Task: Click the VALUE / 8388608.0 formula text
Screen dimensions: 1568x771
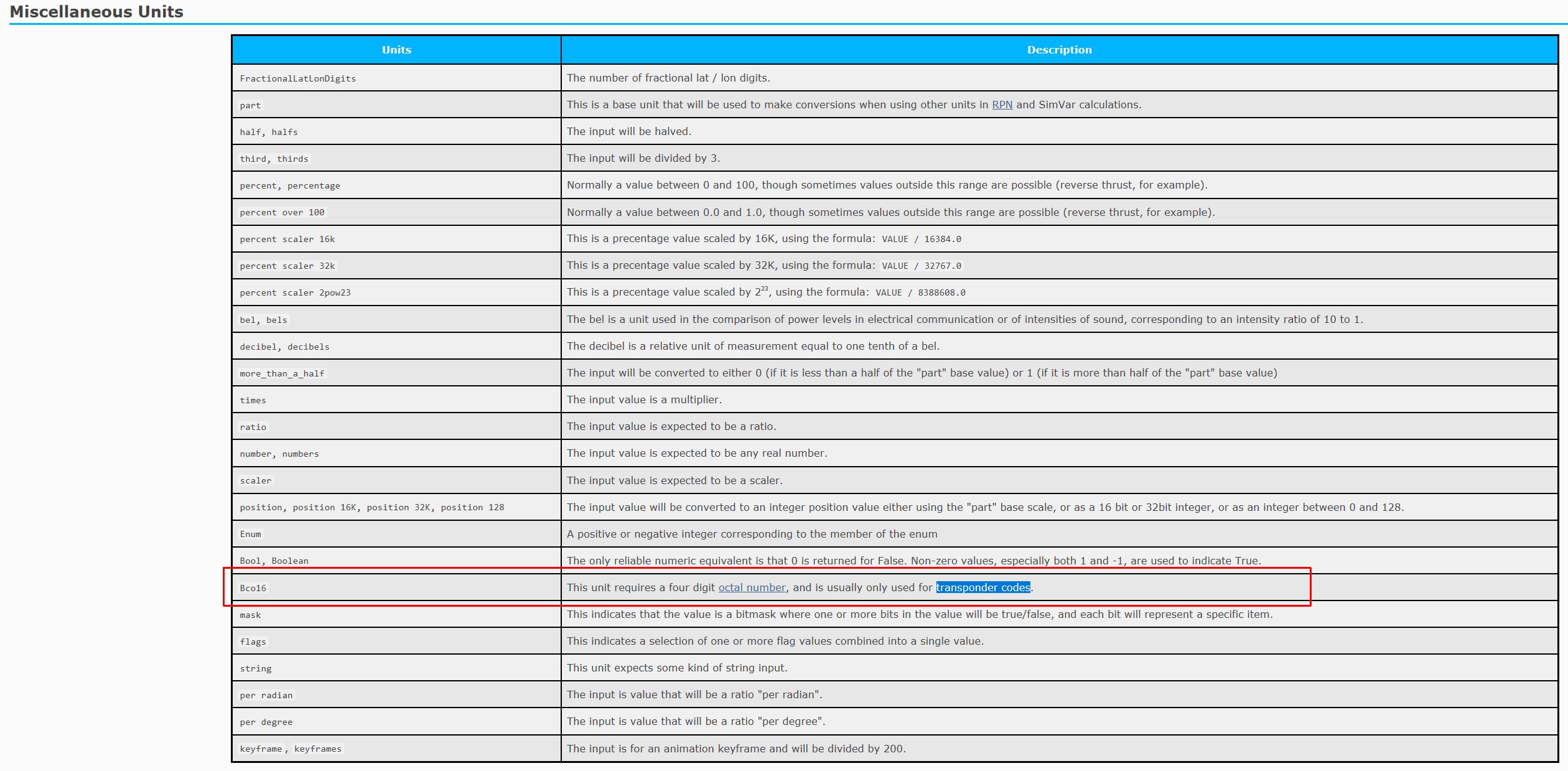Action: [920, 292]
